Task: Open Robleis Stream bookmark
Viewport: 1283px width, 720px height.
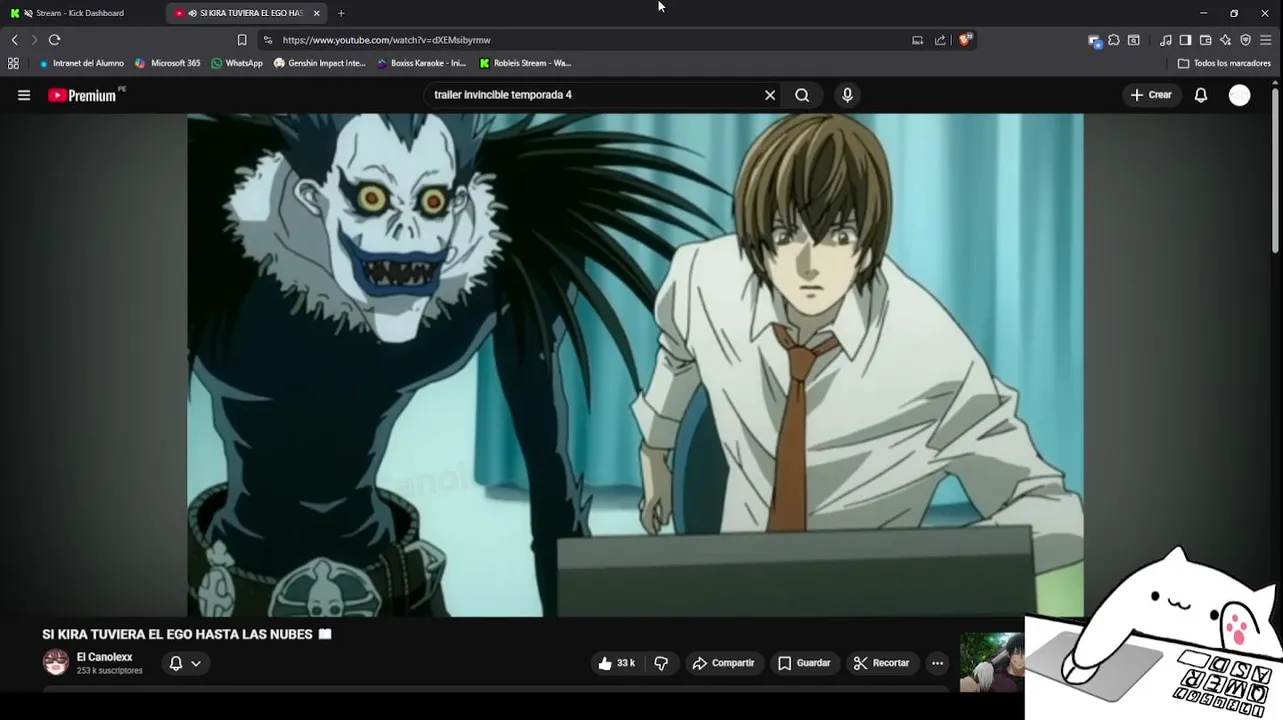Action: (x=525, y=63)
